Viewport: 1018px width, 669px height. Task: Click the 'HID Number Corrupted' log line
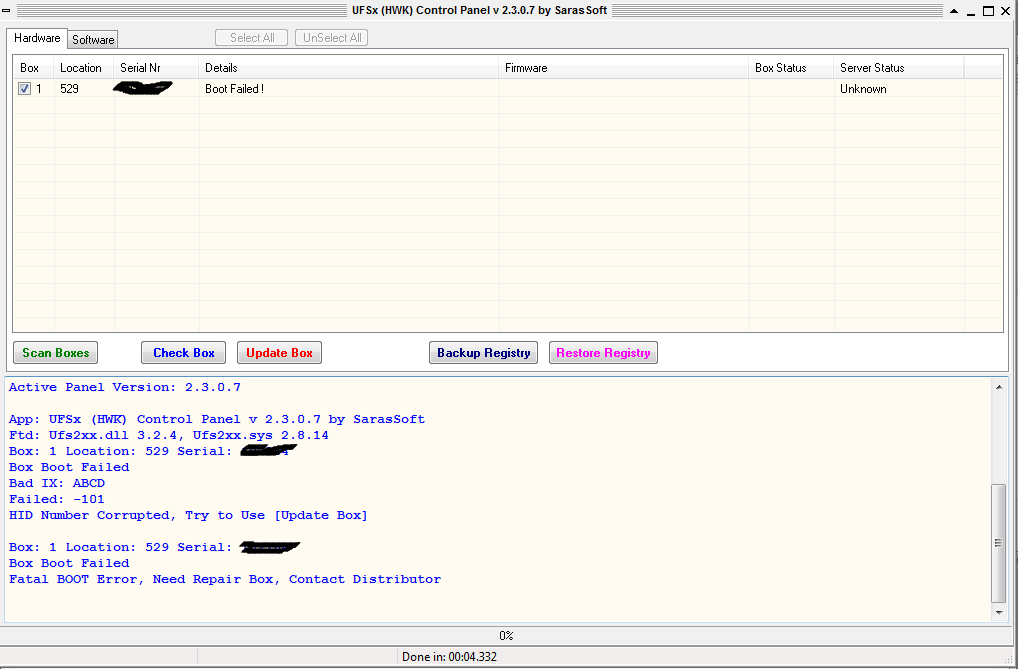pyautogui.click(x=188, y=515)
